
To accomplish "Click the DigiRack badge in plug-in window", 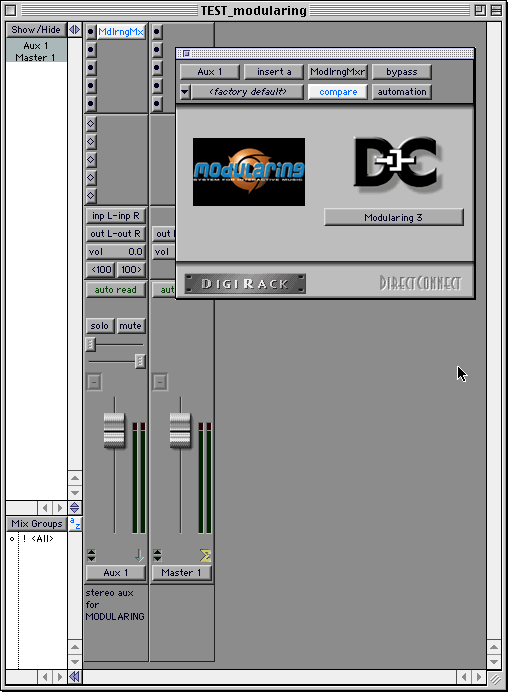I will pos(245,283).
